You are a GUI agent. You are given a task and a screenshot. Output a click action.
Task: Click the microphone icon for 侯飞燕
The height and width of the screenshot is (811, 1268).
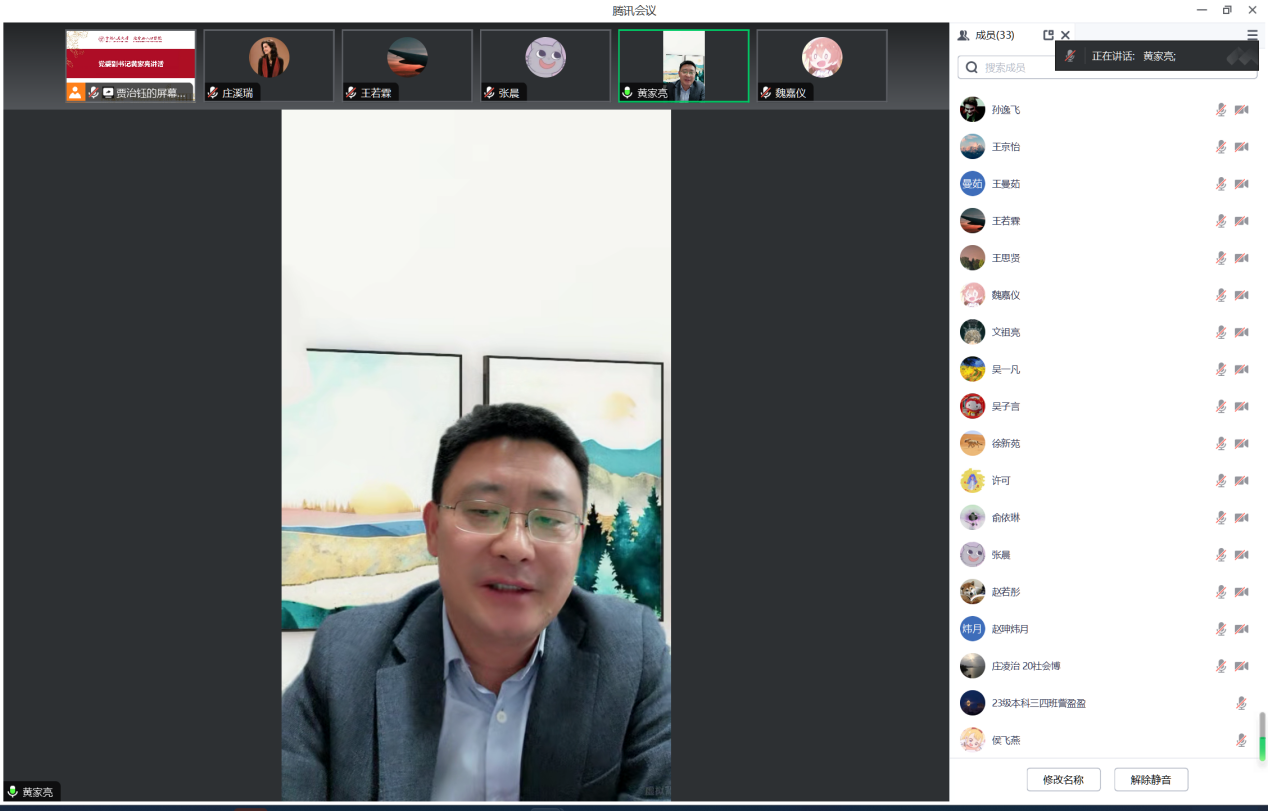(1241, 740)
